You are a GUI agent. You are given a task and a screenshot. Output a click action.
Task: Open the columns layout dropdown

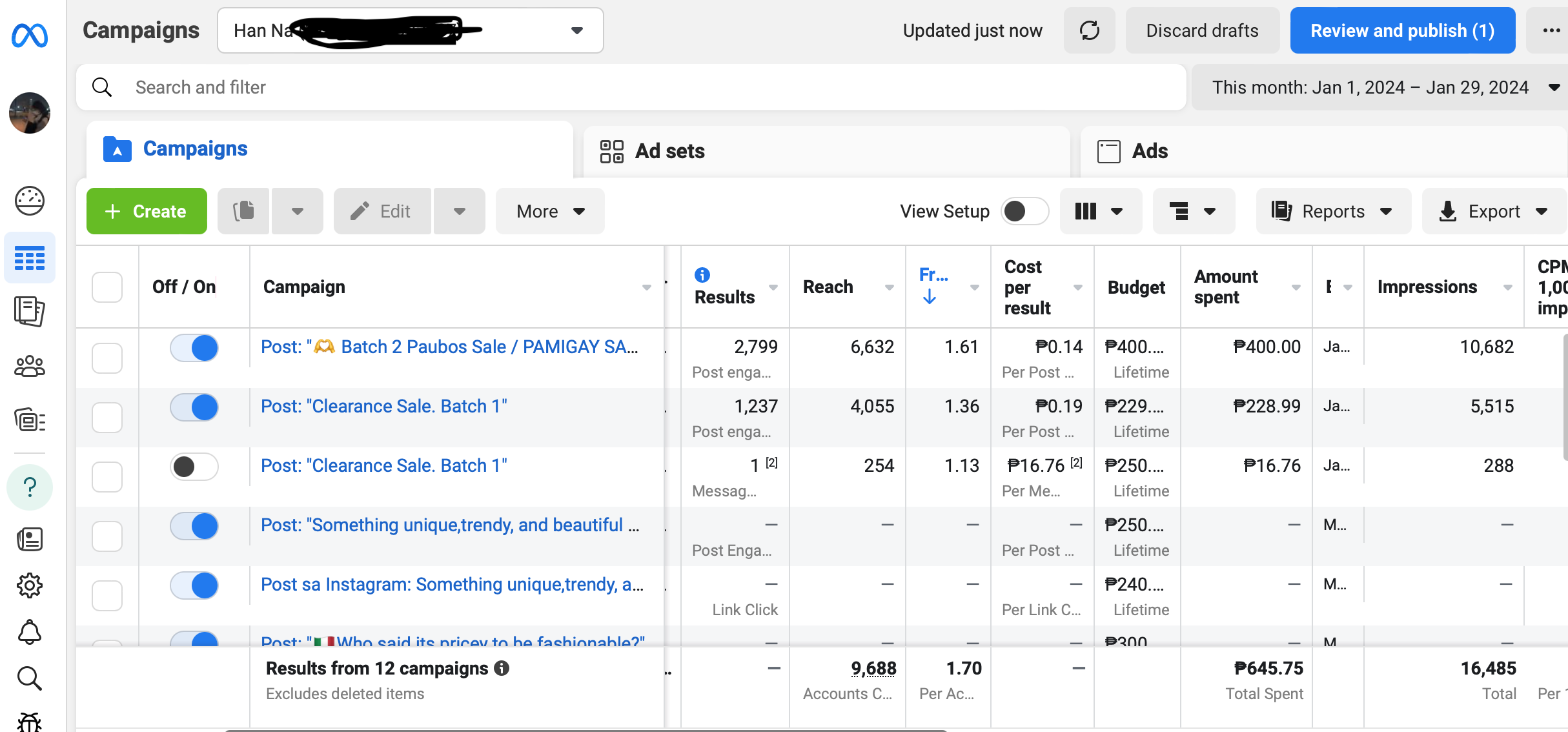click(1100, 211)
